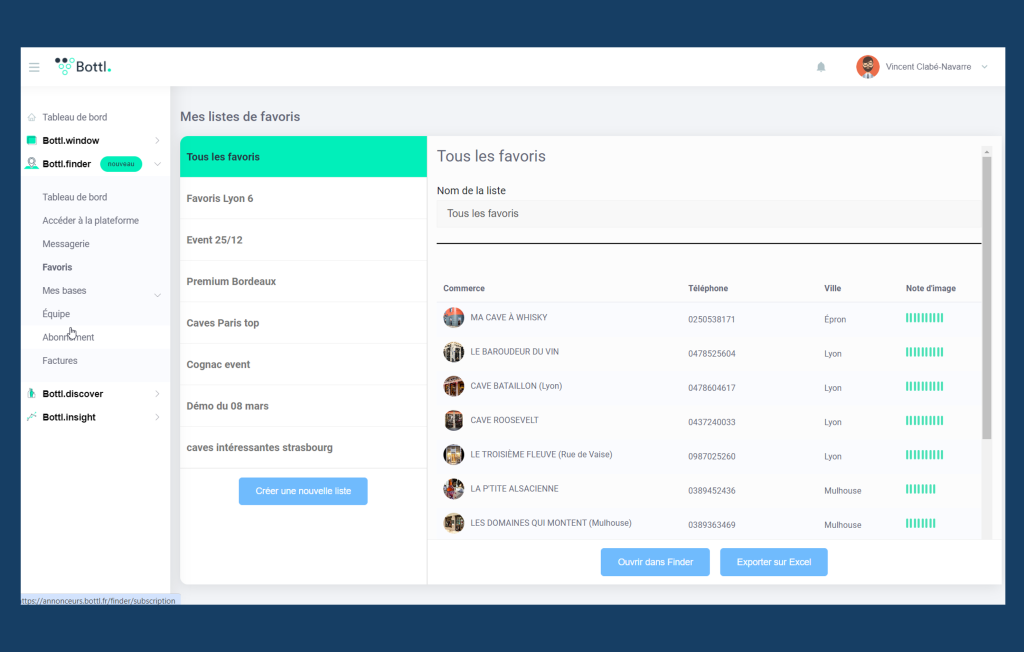This screenshot has width=1024, height=652.
Task: Click the Bottl.insight sidebar icon
Action: [x=32, y=417]
